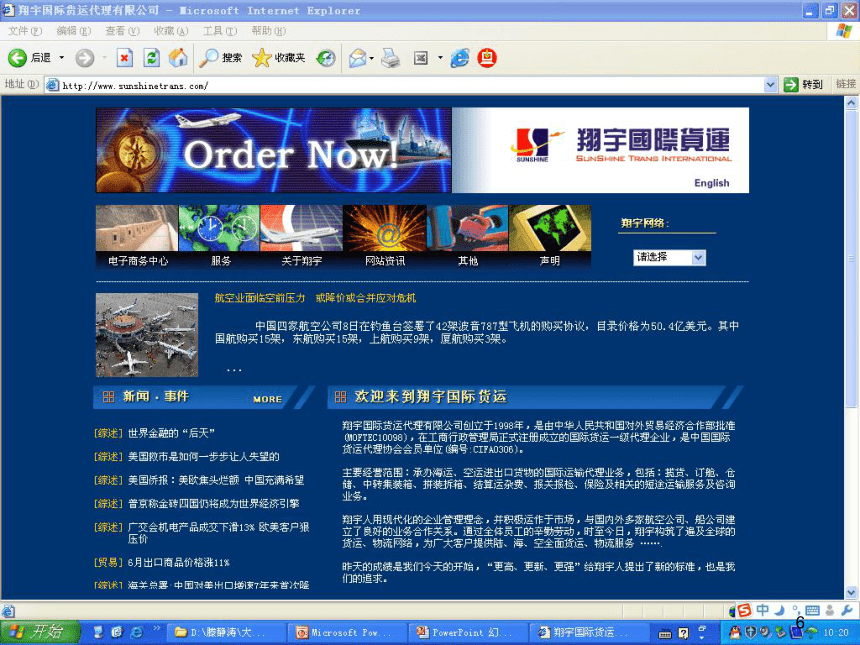The width and height of the screenshot is (860, 645).
Task: Click the red round toolbar icon
Action: (487, 58)
